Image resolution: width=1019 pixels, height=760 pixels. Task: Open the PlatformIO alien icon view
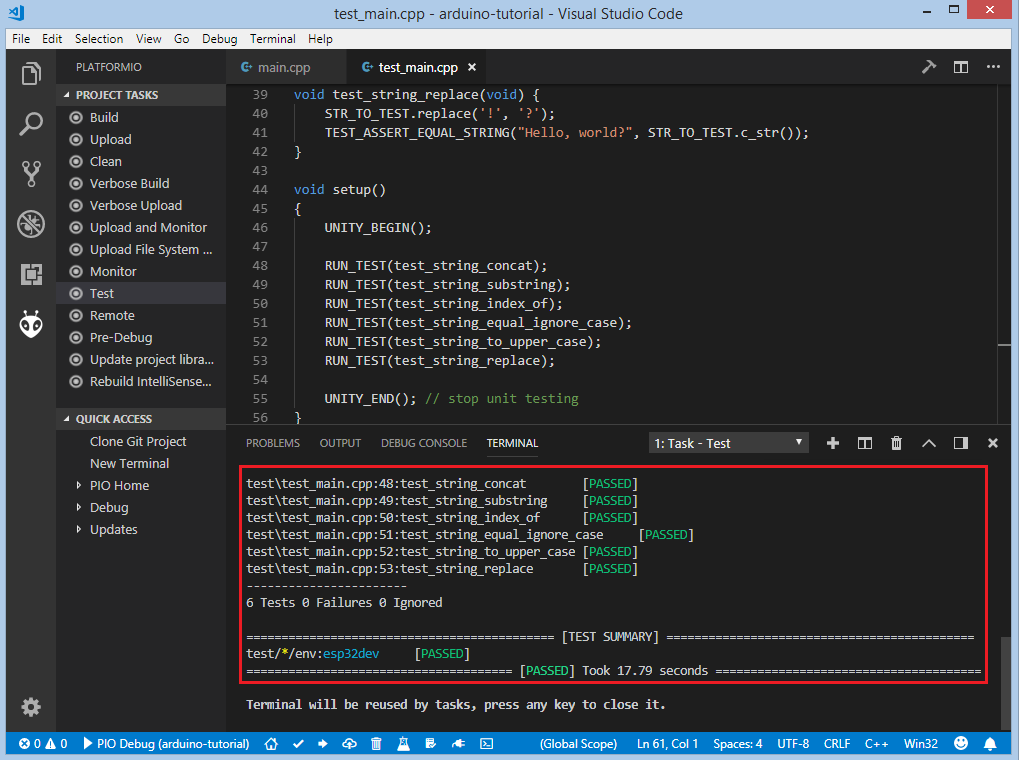[x=31, y=324]
